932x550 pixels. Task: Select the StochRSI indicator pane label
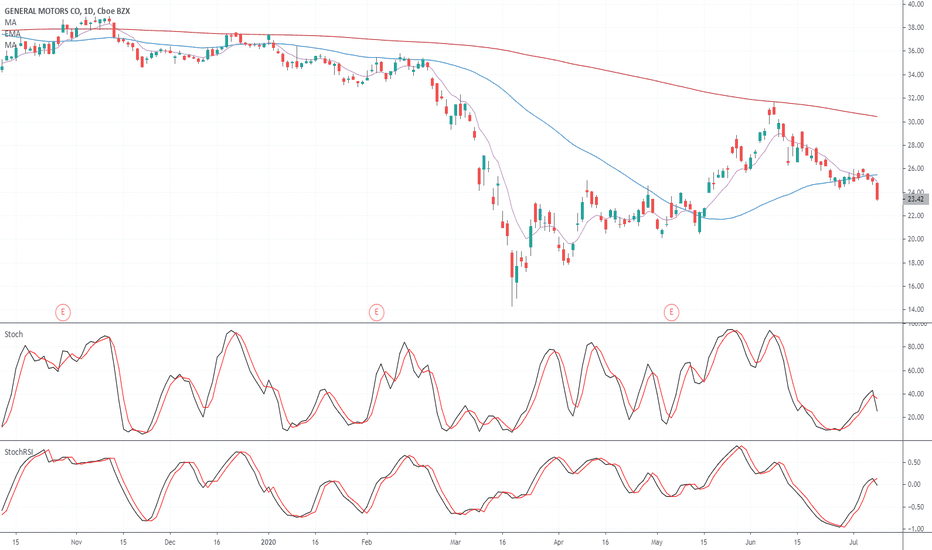tap(20, 452)
